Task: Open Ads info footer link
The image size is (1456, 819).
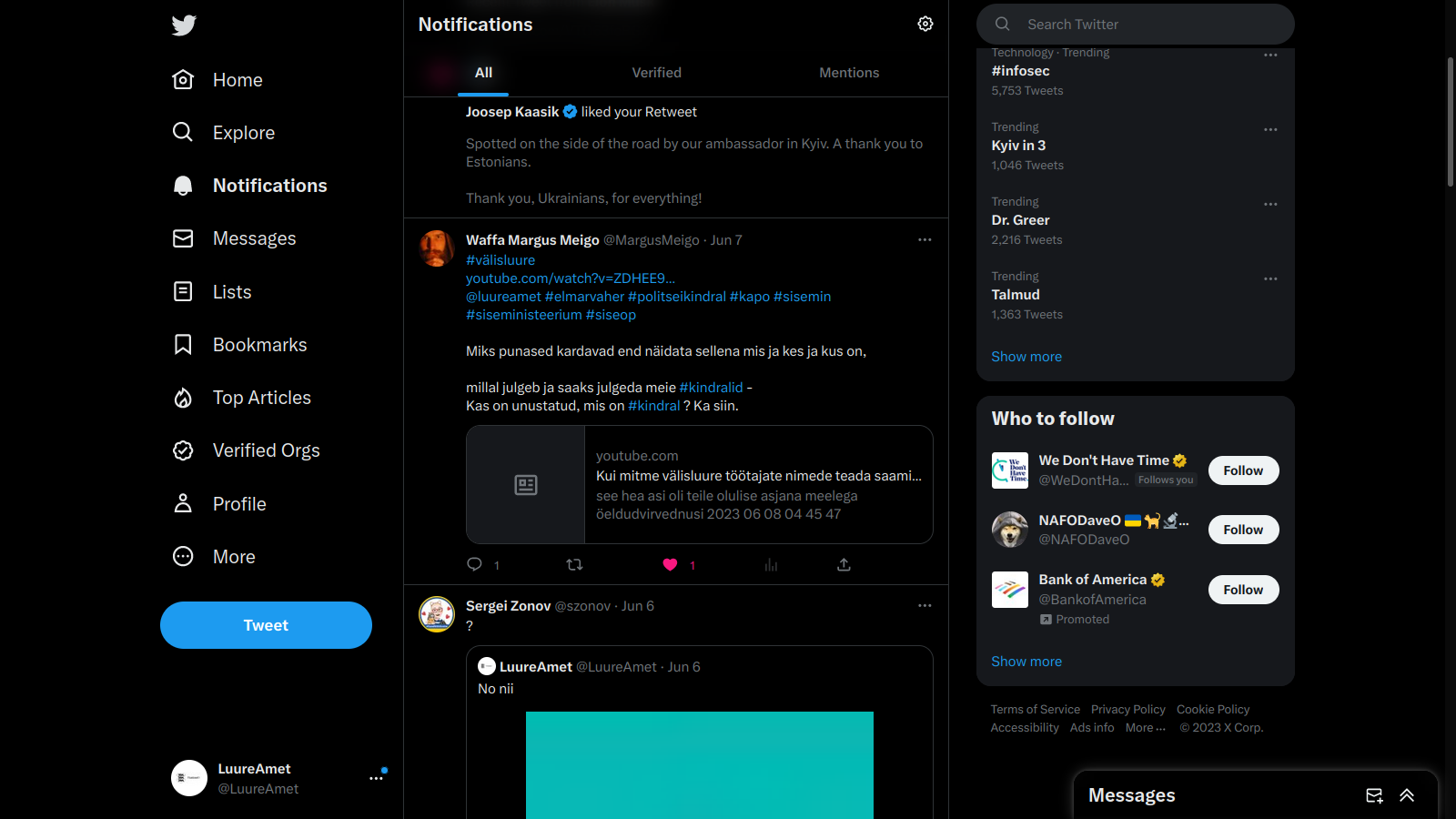Action: 1092,728
